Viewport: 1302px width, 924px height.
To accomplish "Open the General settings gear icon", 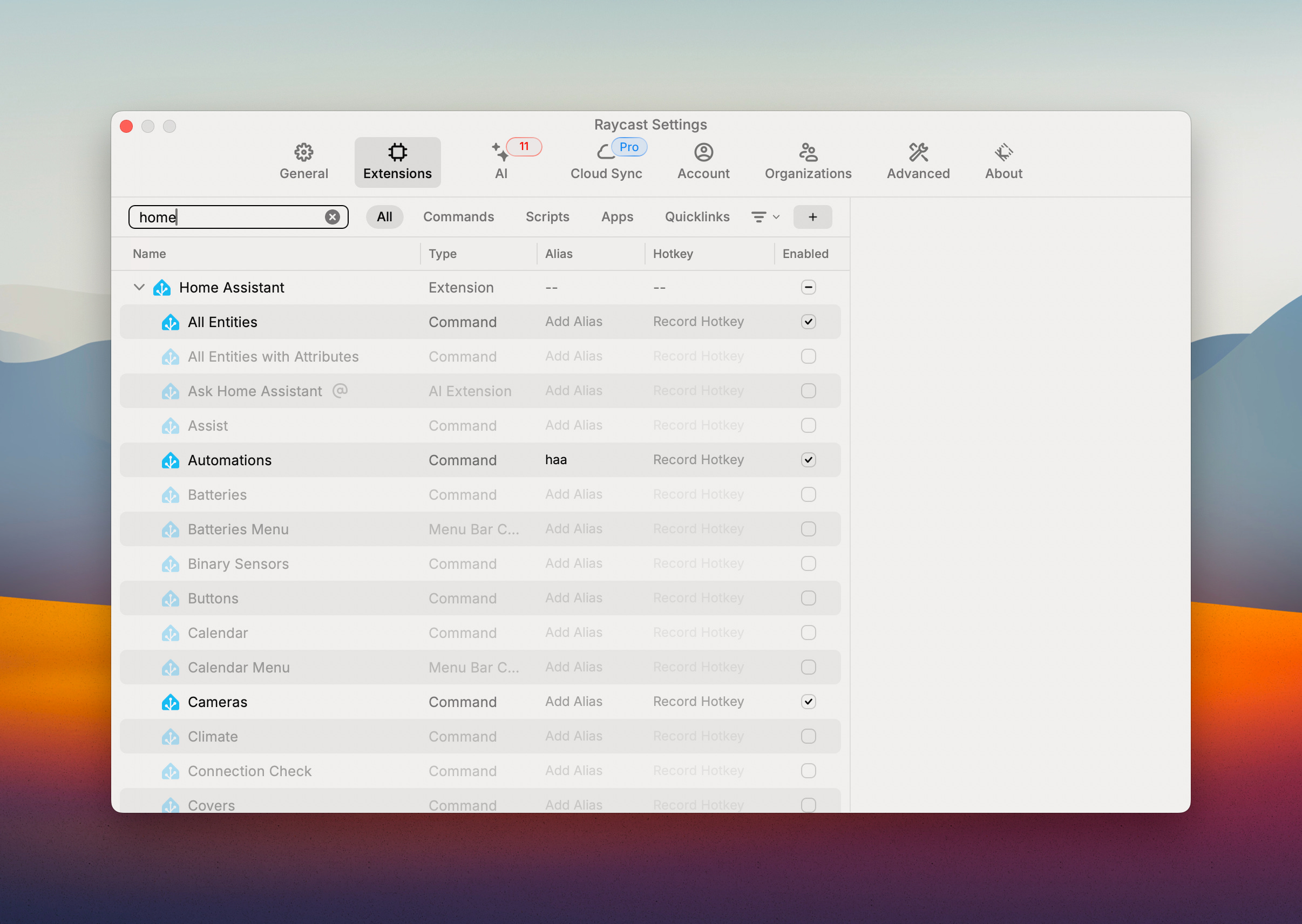I will (303, 152).
